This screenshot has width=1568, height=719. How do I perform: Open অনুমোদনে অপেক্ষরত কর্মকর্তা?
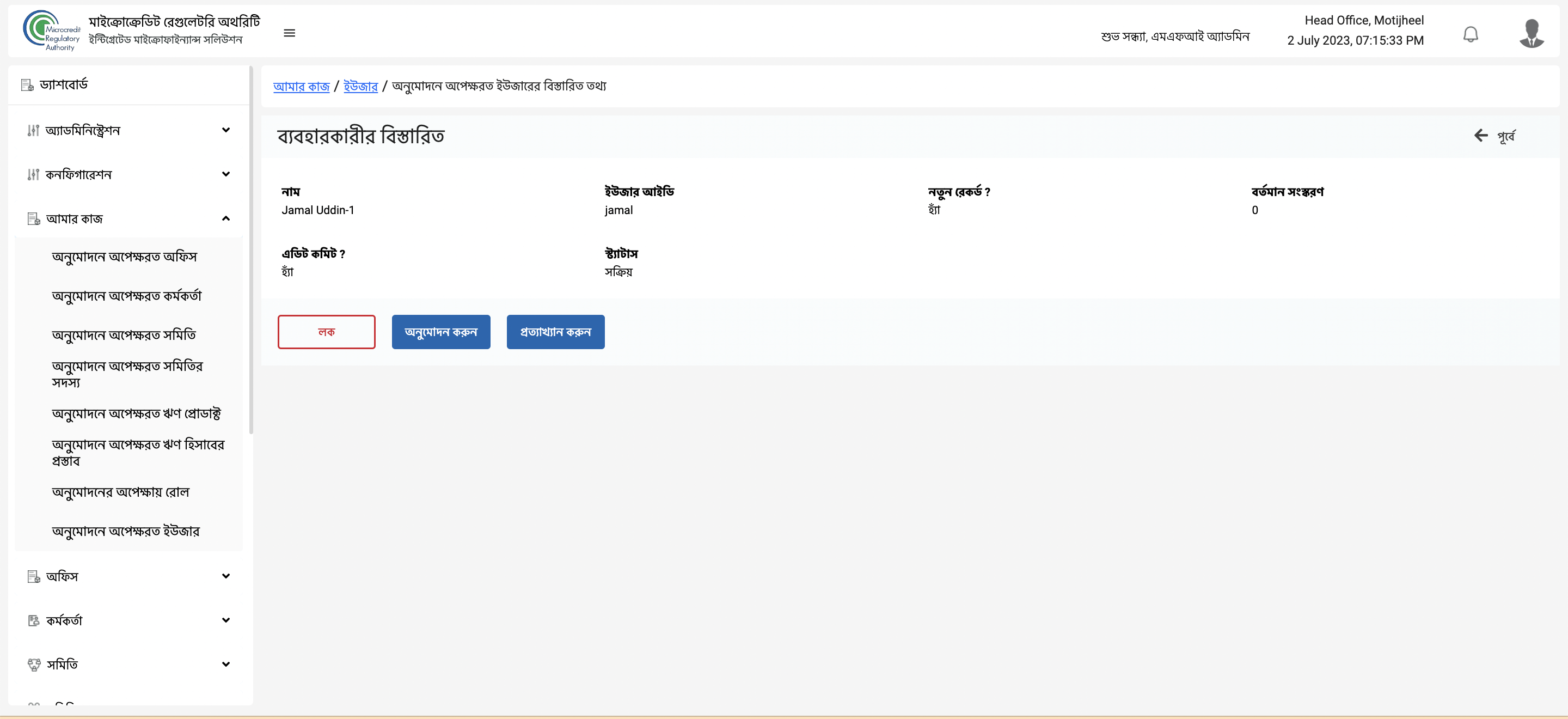[127, 296]
